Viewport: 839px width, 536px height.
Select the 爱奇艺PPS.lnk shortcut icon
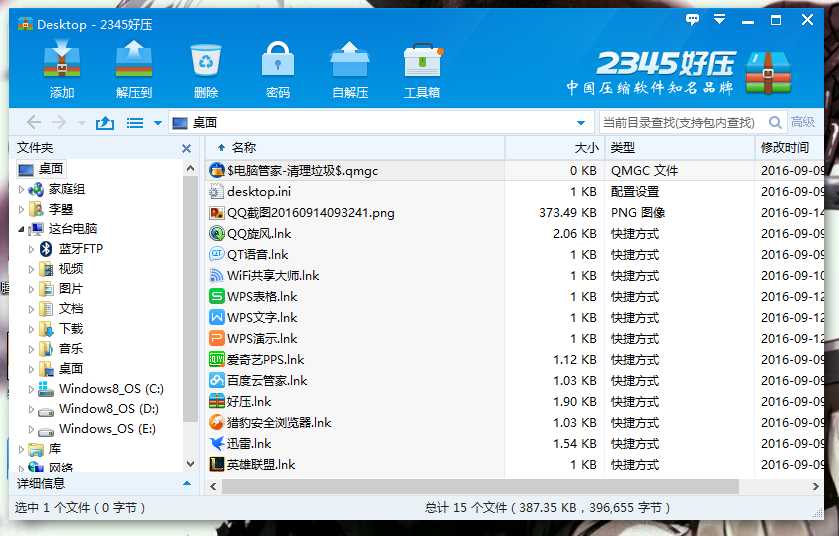216,359
